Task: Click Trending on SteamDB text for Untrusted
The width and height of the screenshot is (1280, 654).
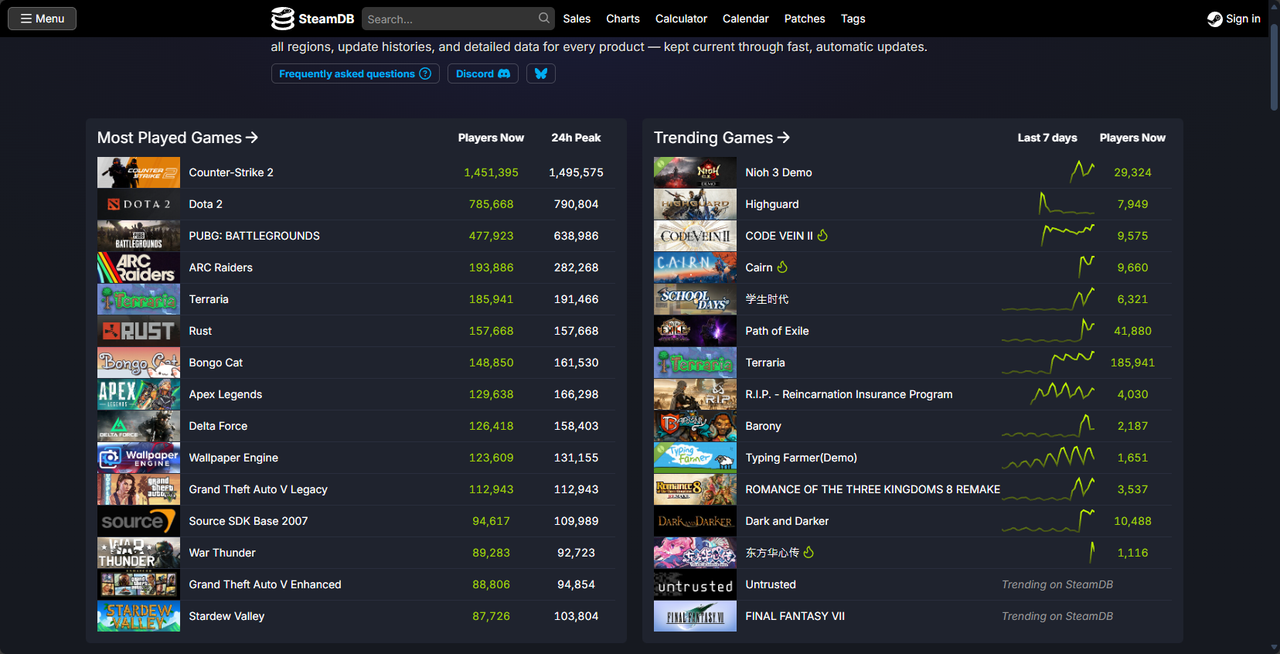Action: coord(1057,584)
